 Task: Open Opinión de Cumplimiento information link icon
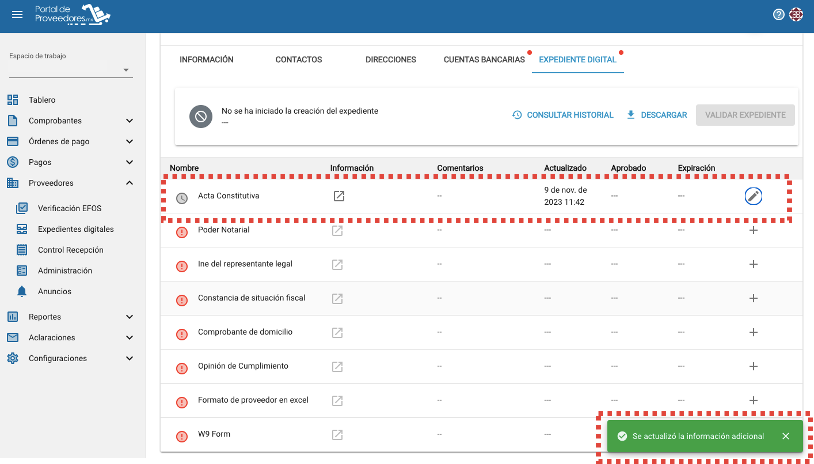337,366
